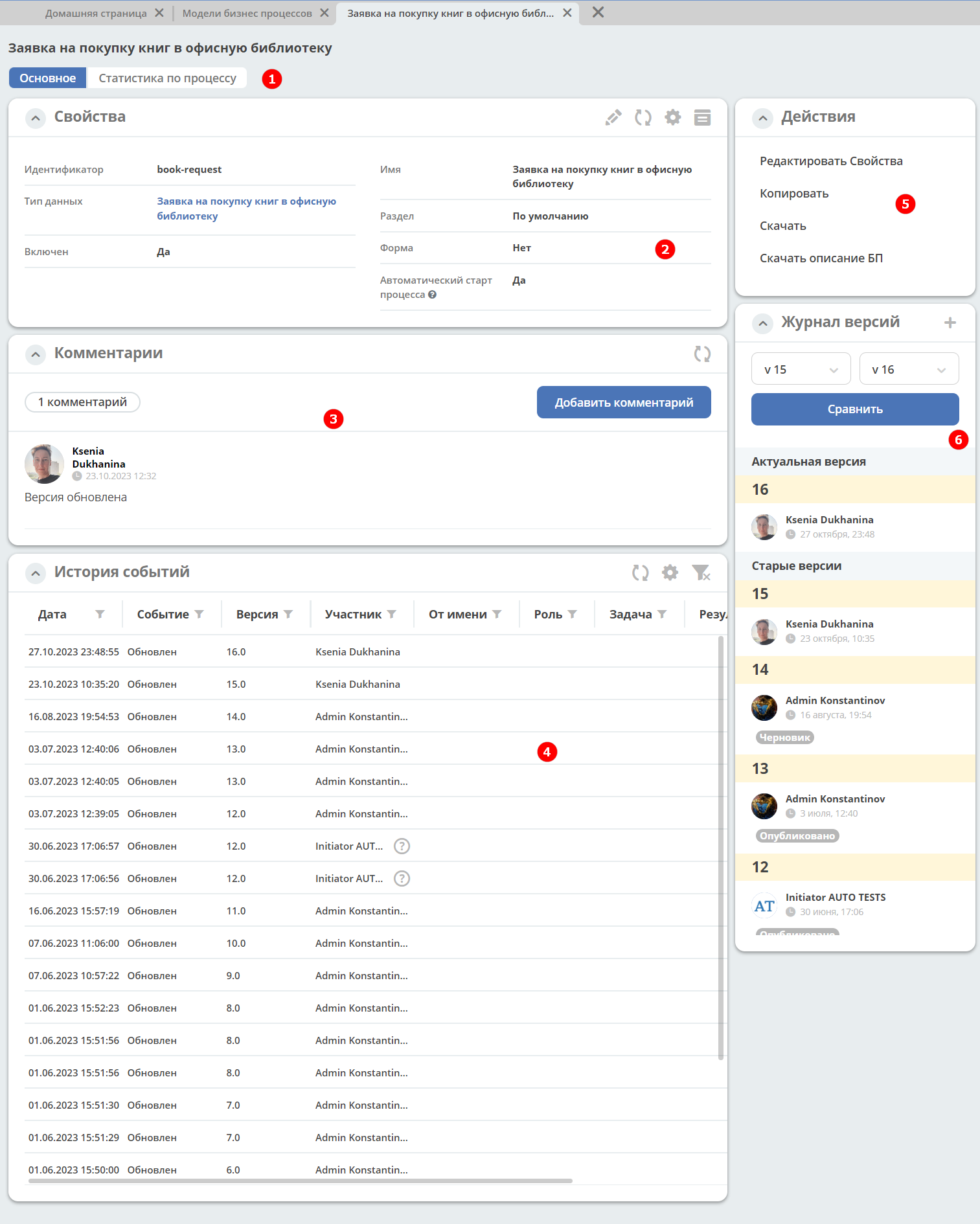Filter by Версия column

(x=288, y=614)
